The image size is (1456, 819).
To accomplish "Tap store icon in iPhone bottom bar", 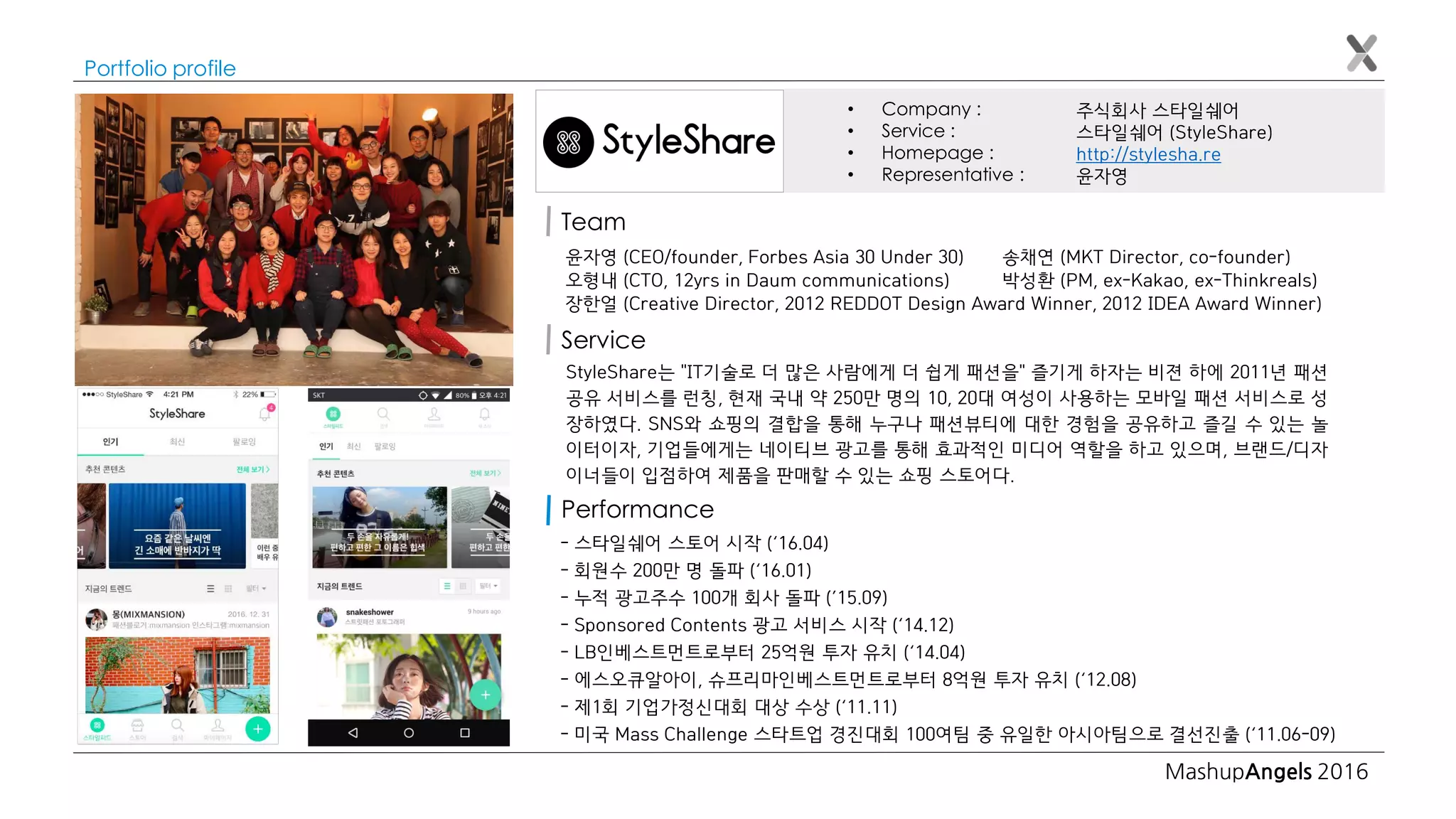I will click(x=137, y=726).
